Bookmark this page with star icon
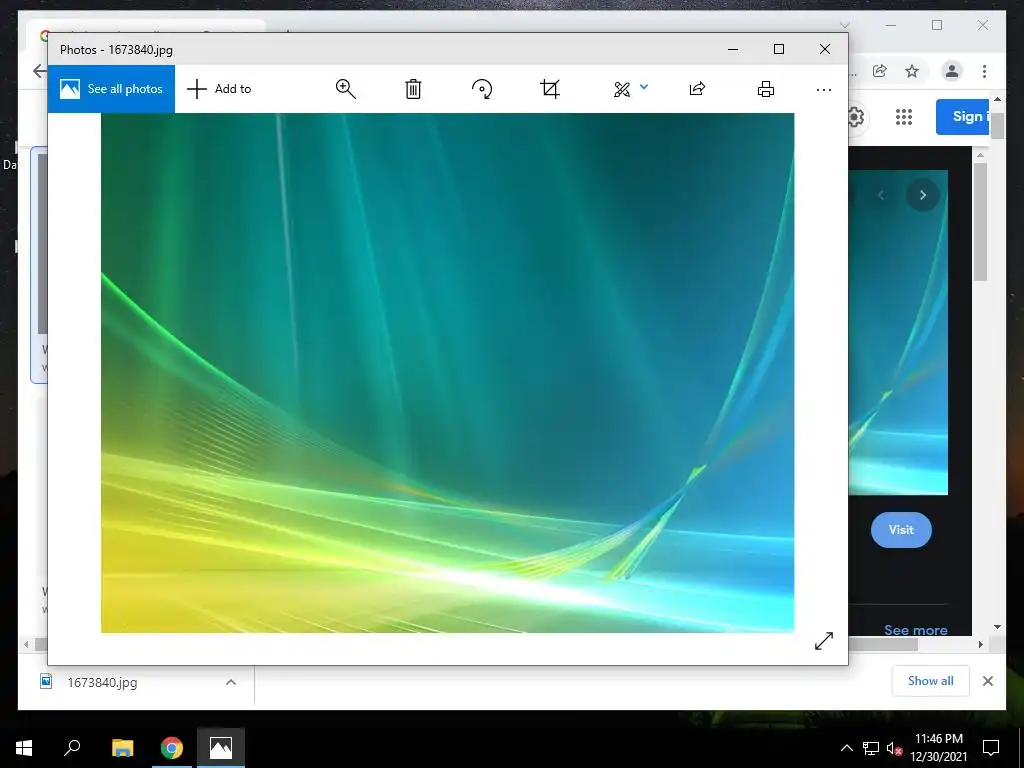Viewport: 1024px width, 768px height. click(912, 71)
